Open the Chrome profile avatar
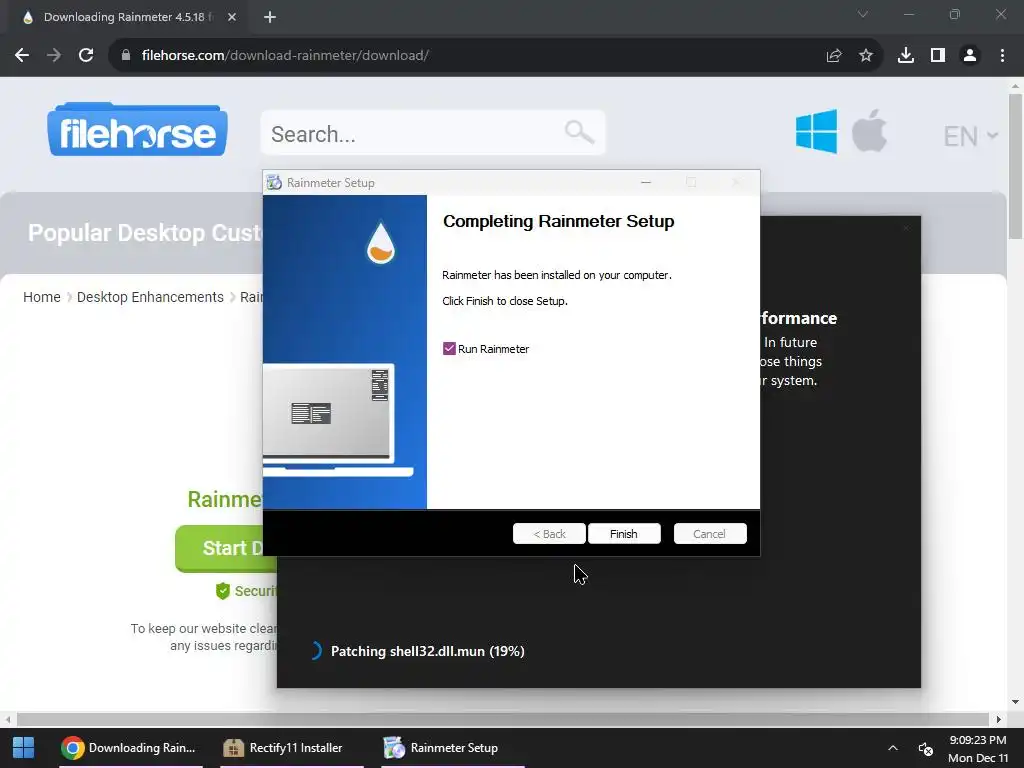 pyautogui.click(x=970, y=56)
